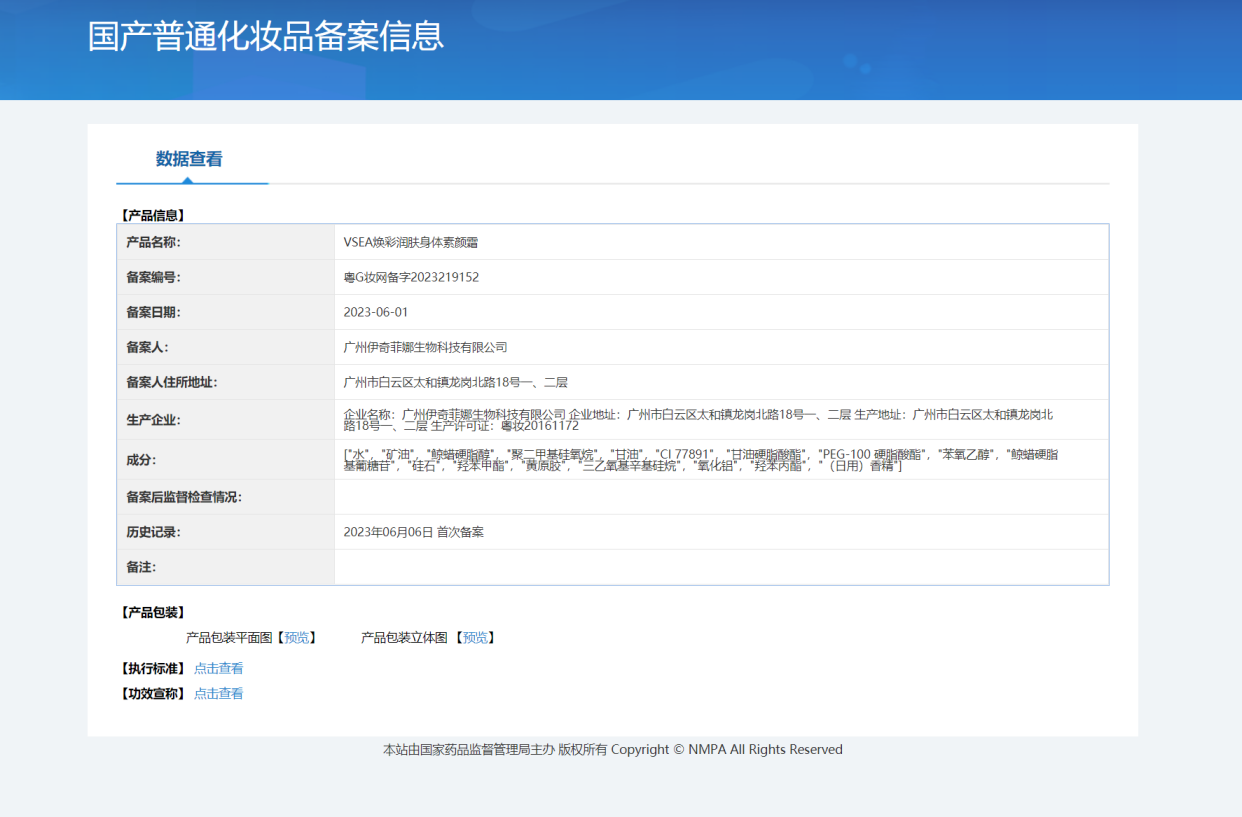
Task: Select filer 广州伊奇菲娜生物科技有限公司 value
Action: tap(425, 347)
